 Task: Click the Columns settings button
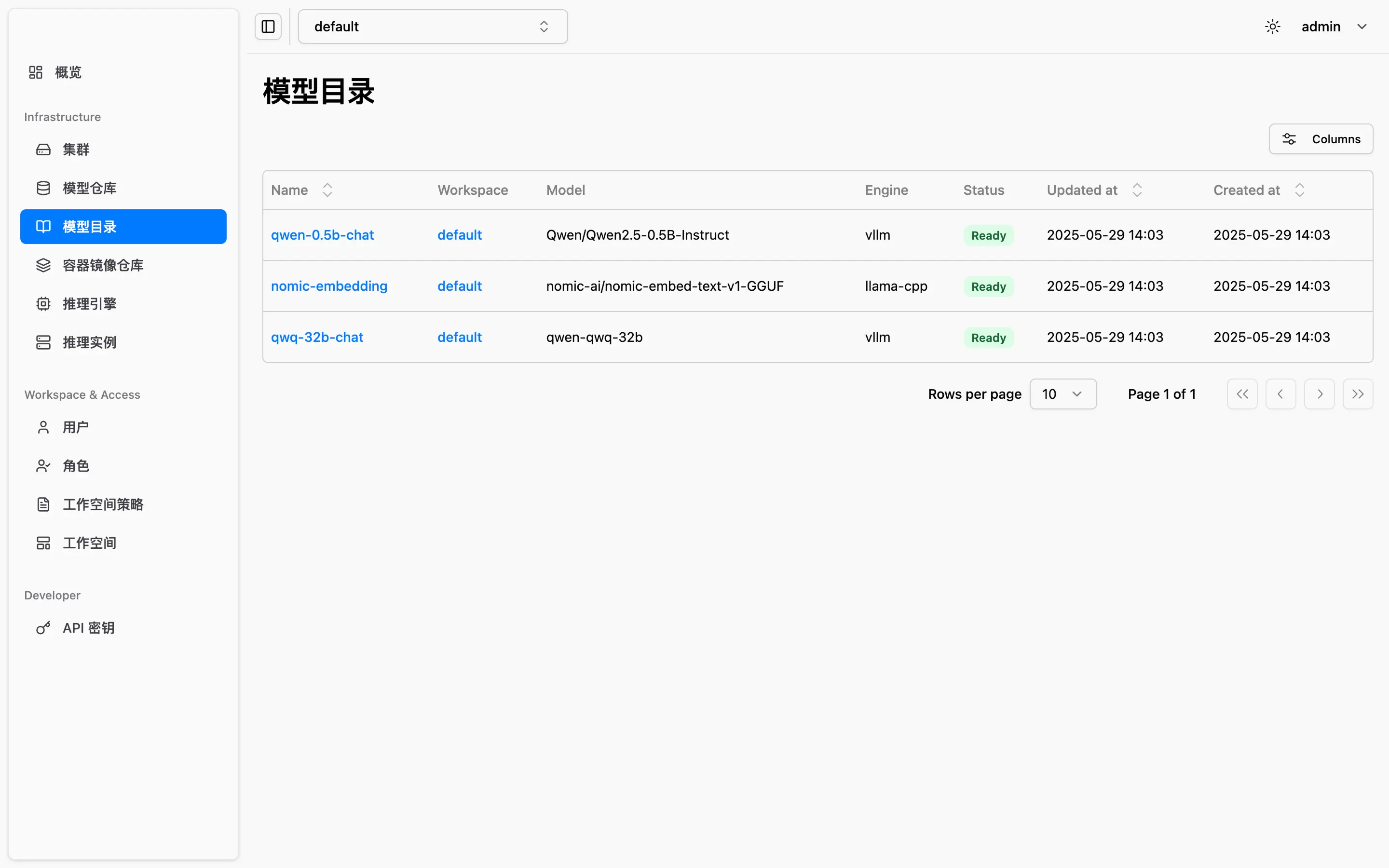pos(1320,139)
